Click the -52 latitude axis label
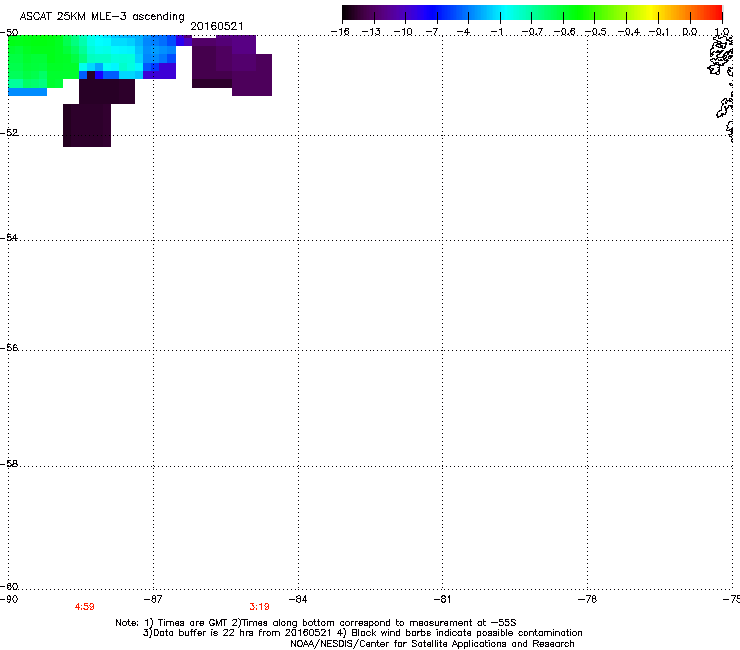740x650 pixels. click(9, 133)
